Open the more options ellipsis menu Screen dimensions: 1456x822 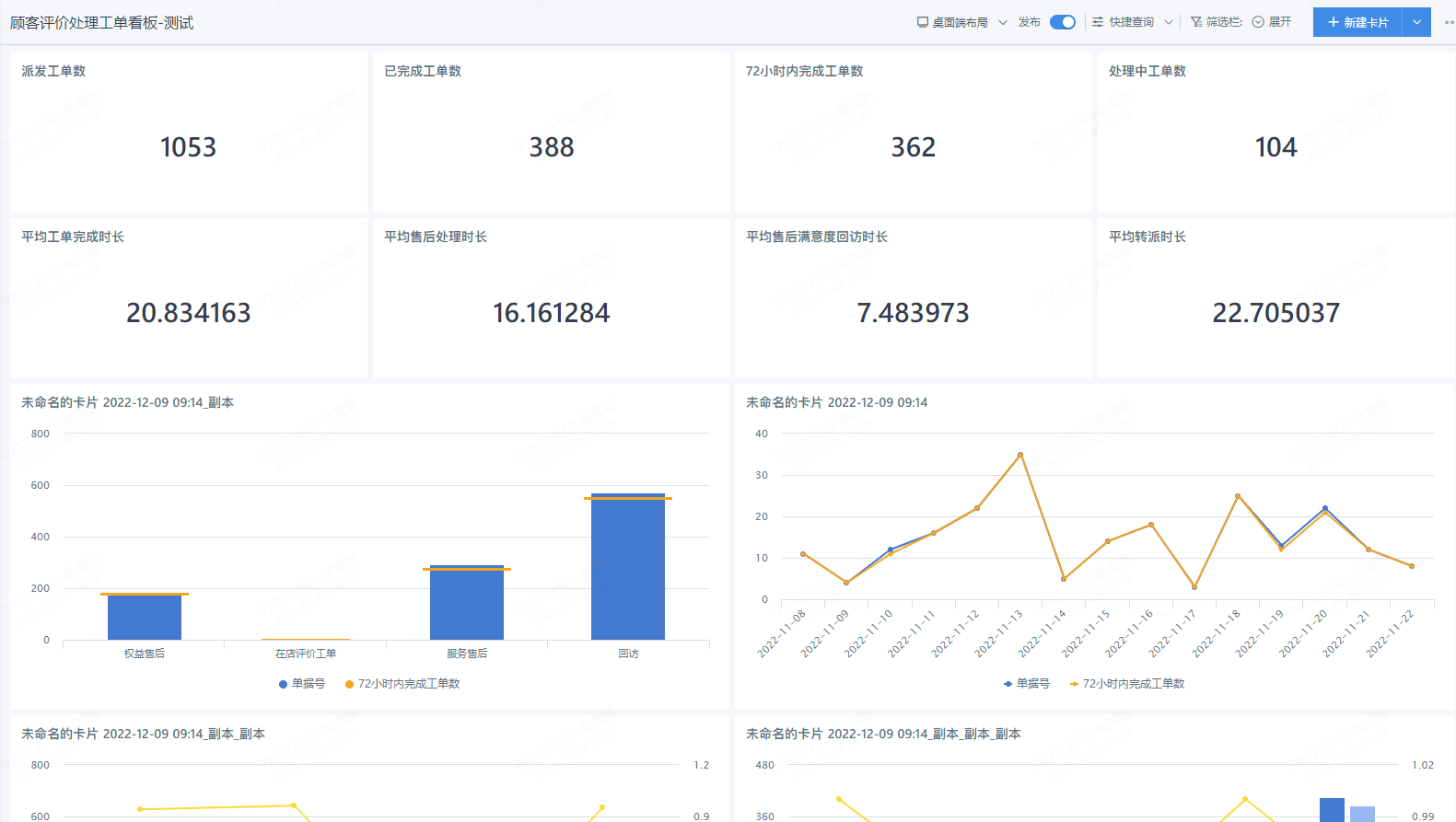(x=1450, y=22)
